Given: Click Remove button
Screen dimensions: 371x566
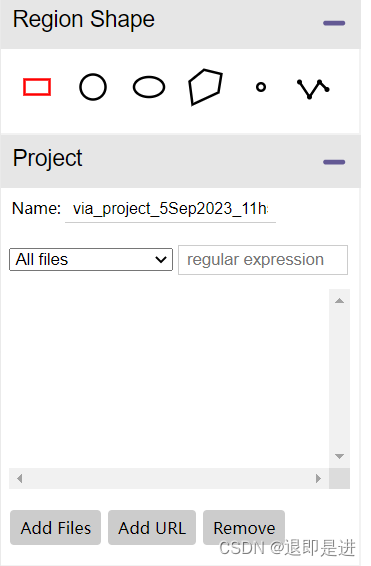Looking at the screenshot, I should [244, 527].
